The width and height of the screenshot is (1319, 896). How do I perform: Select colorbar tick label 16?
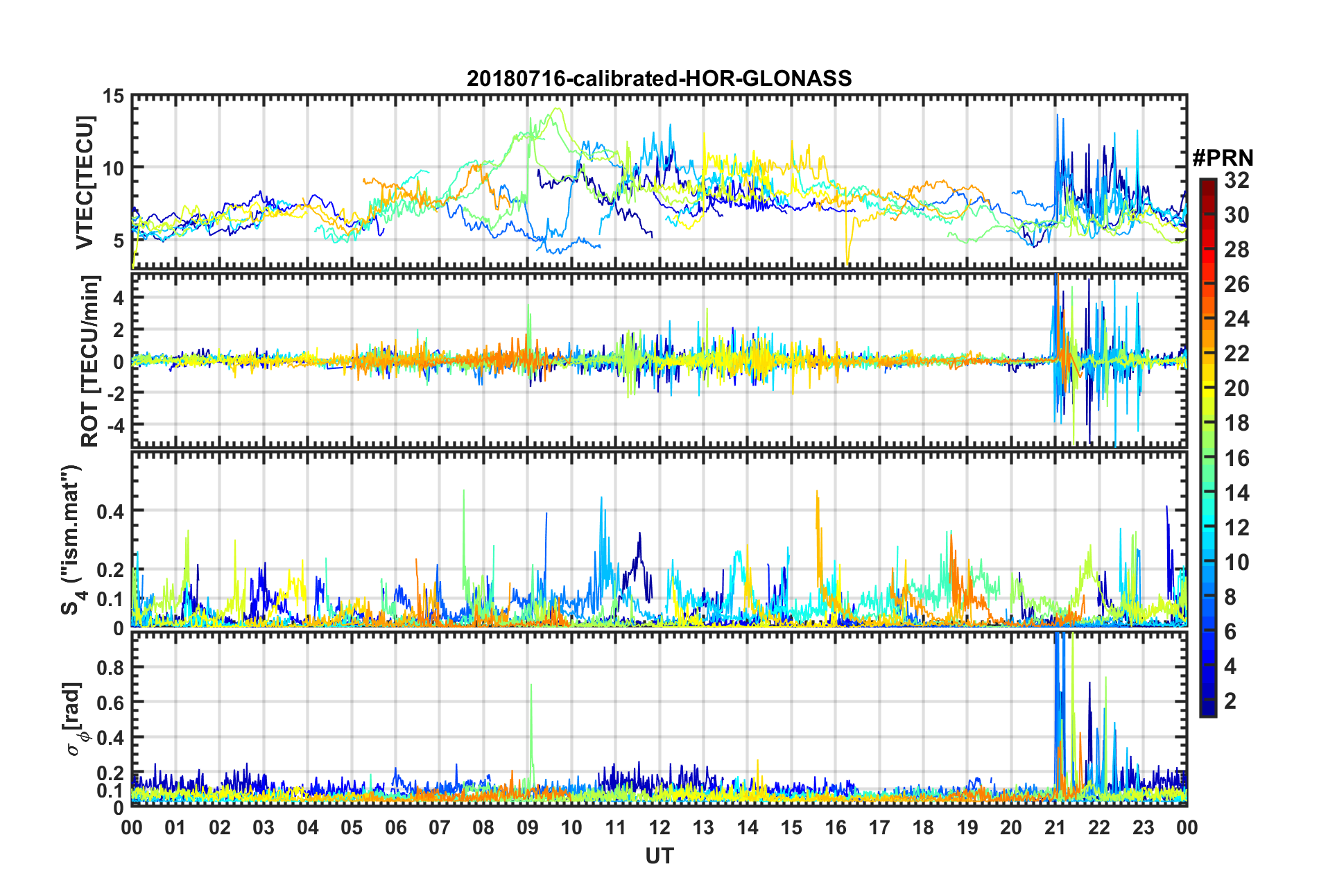point(1236,458)
